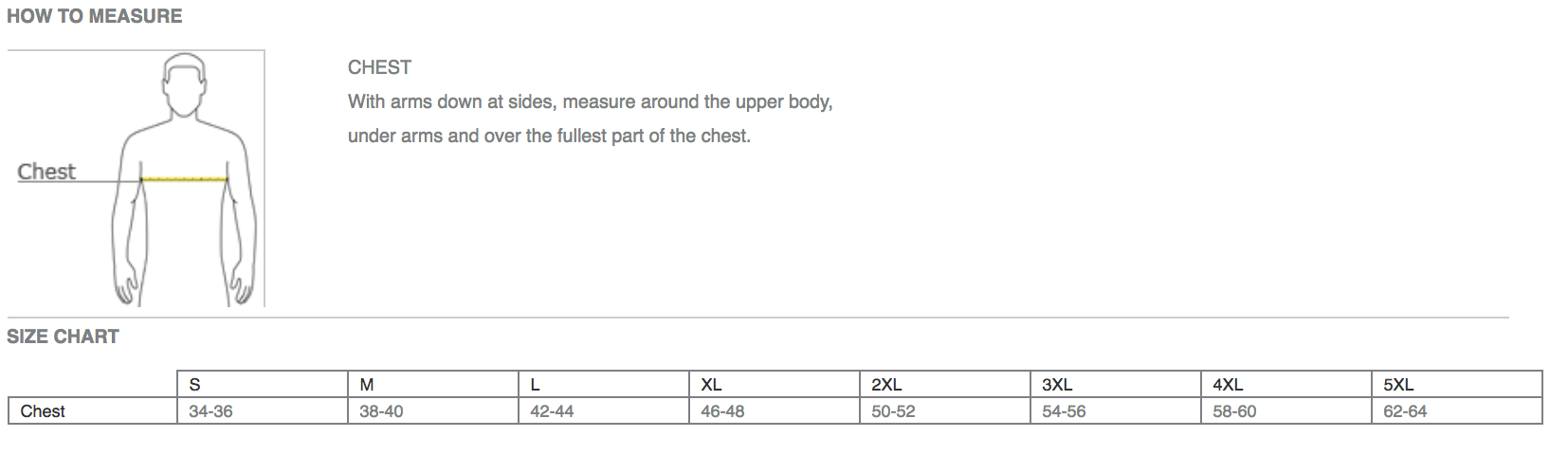Click the 62-64 chest measurement cell

(1457, 410)
